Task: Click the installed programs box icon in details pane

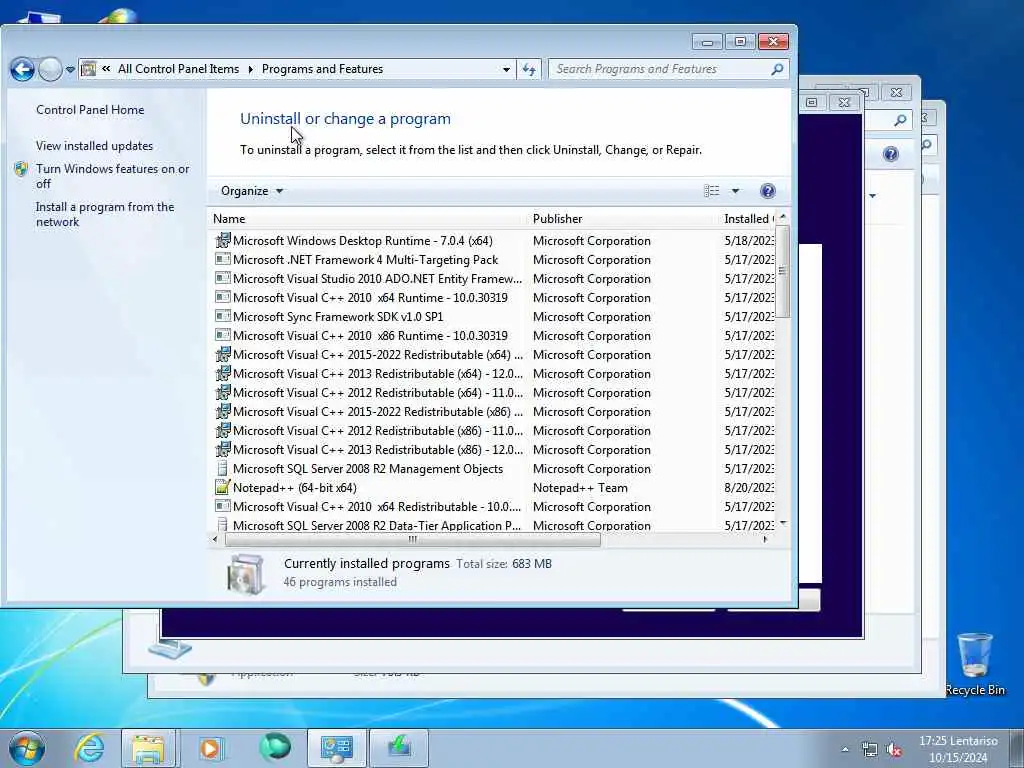Action: (x=245, y=574)
